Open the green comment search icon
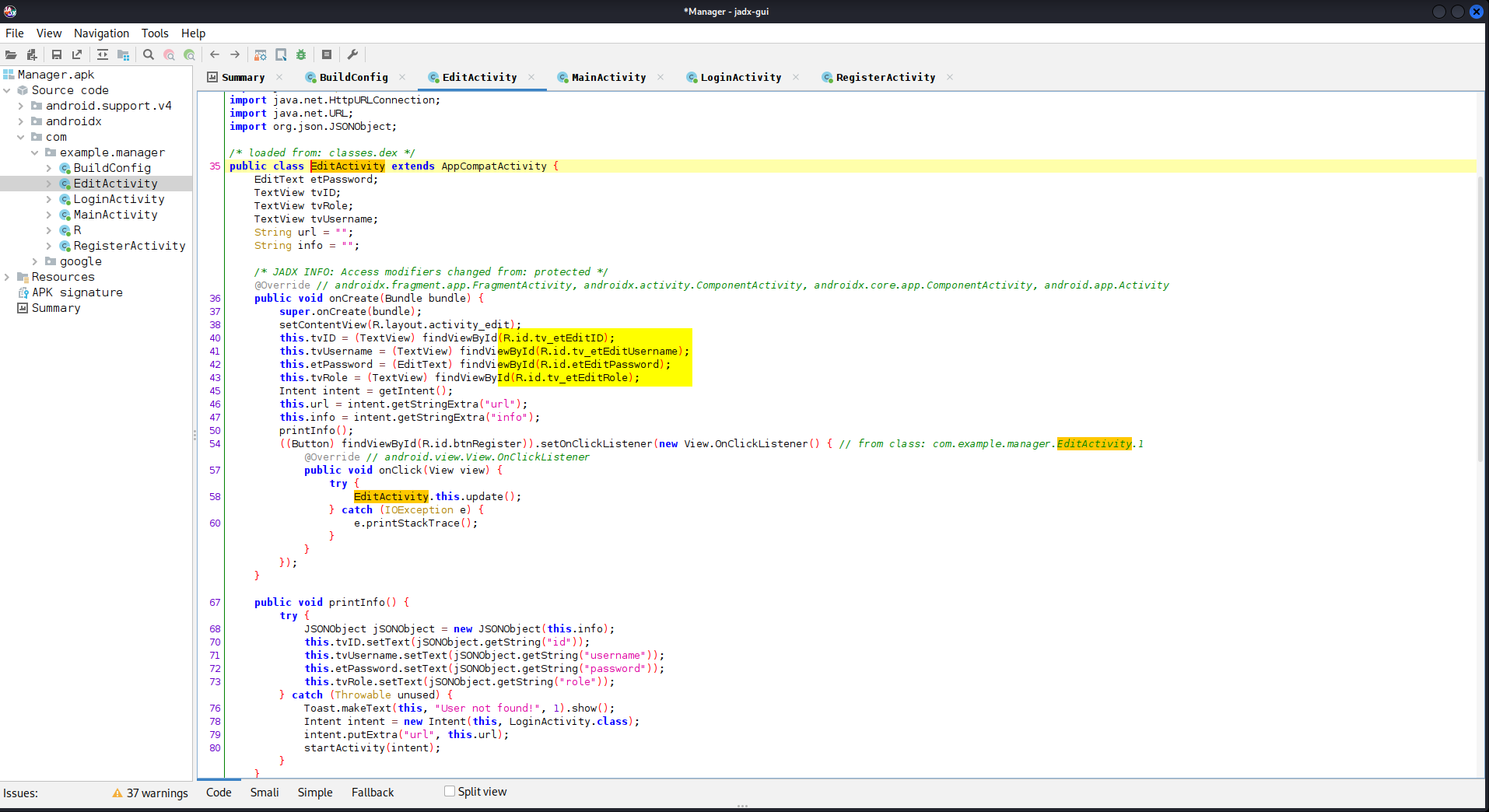Image resolution: width=1489 pixels, height=812 pixels. [x=189, y=54]
